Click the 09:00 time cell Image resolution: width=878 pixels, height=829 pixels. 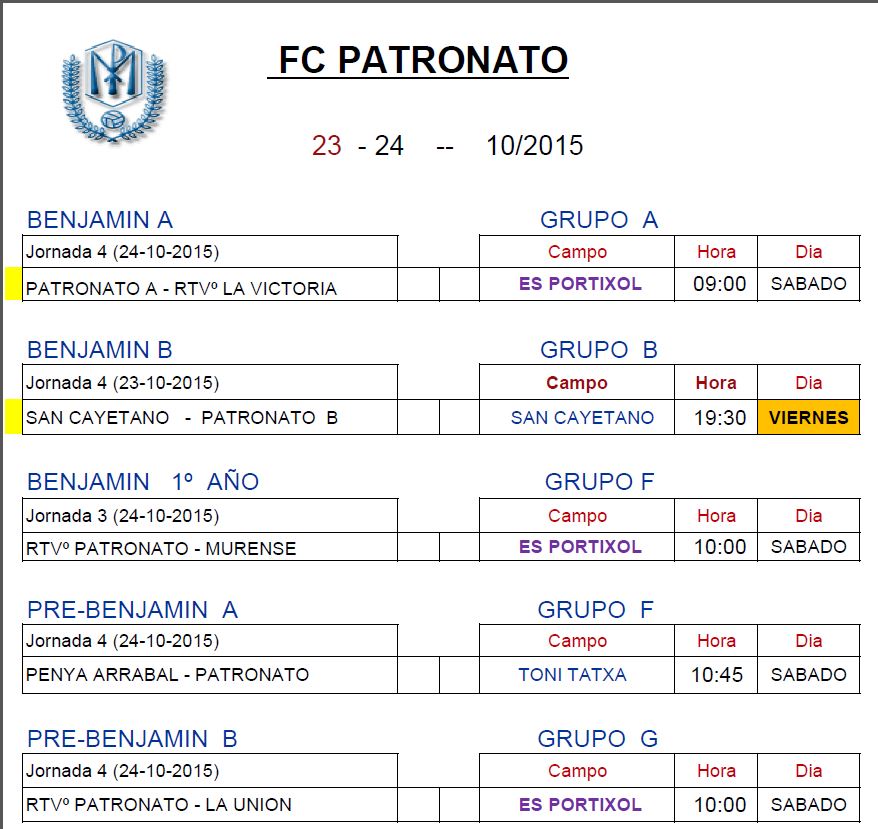719,284
